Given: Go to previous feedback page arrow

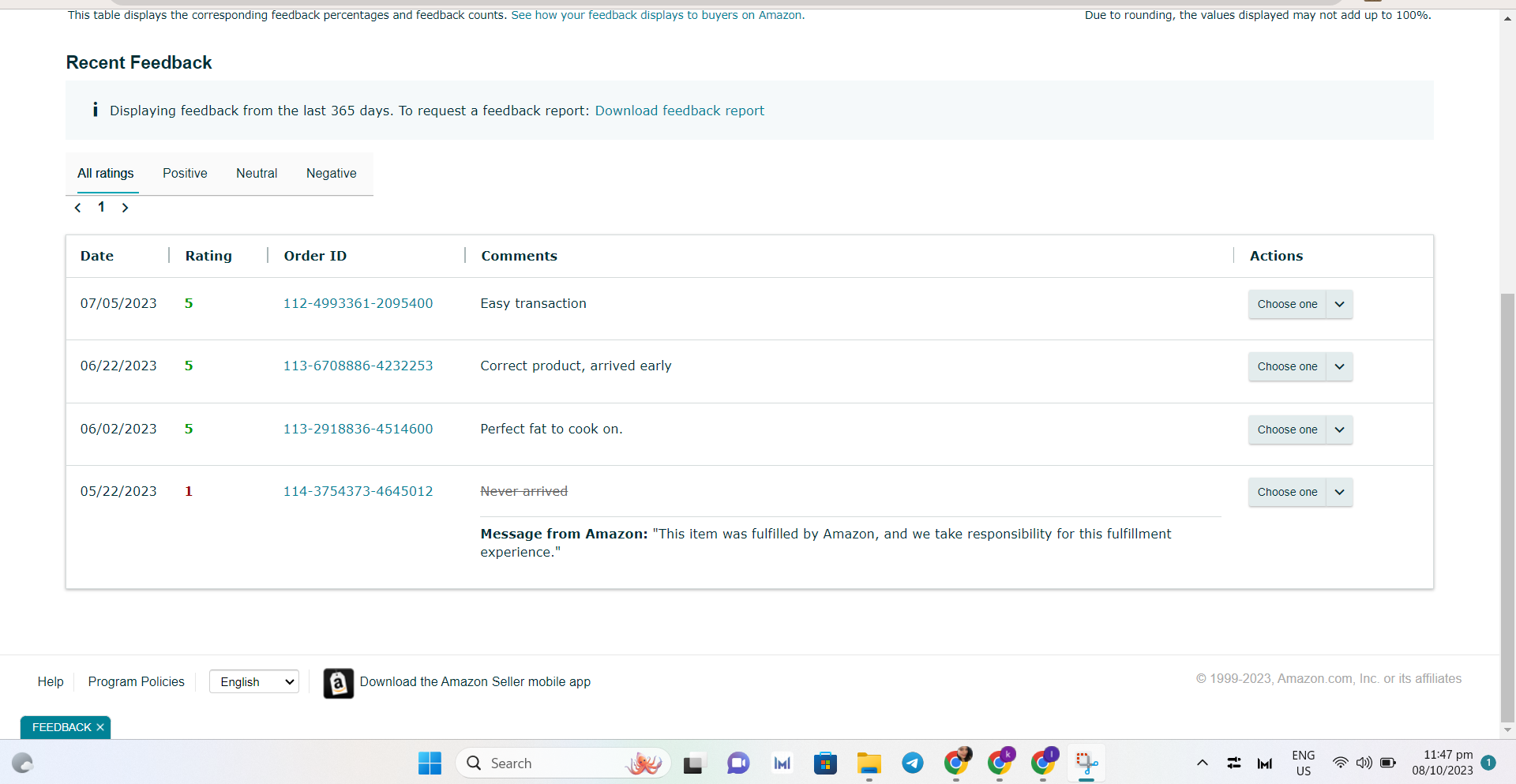Looking at the screenshot, I should [x=78, y=208].
